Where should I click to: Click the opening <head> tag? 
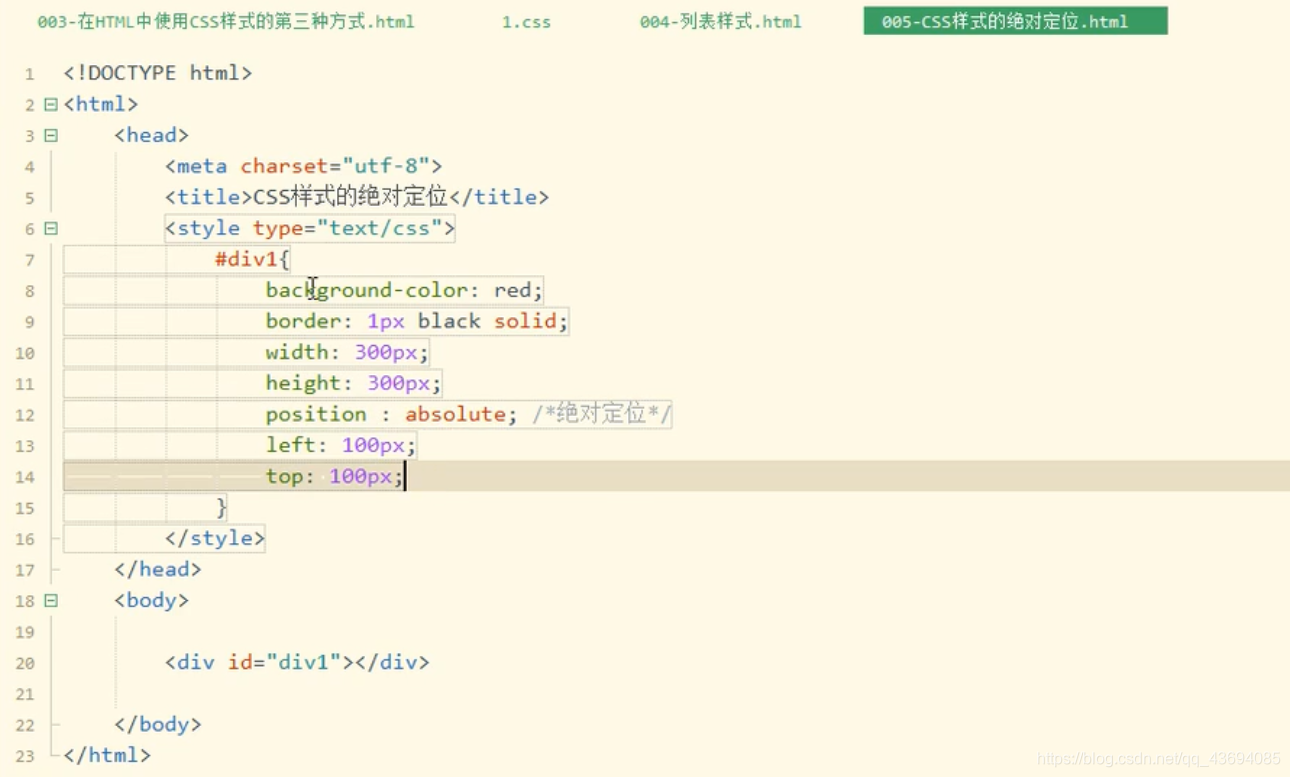tap(152, 135)
